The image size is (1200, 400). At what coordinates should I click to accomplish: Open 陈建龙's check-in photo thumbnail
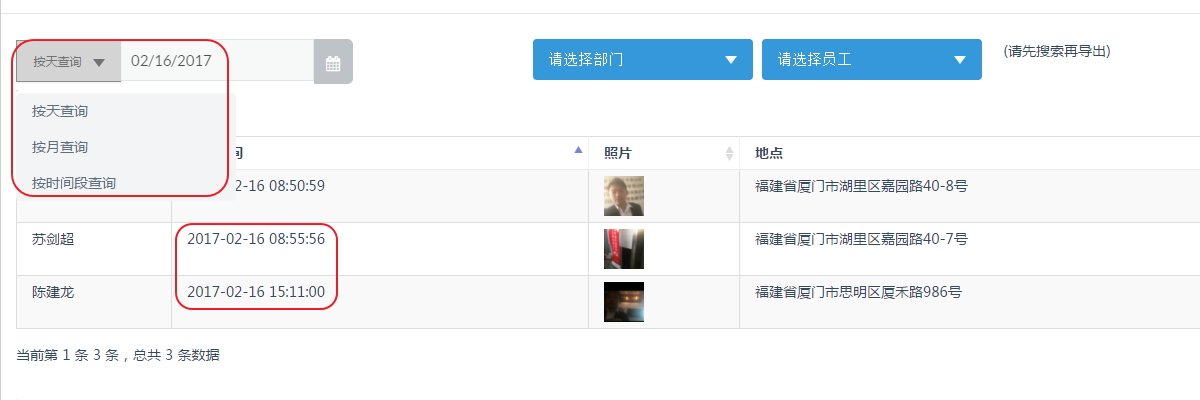(x=624, y=302)
